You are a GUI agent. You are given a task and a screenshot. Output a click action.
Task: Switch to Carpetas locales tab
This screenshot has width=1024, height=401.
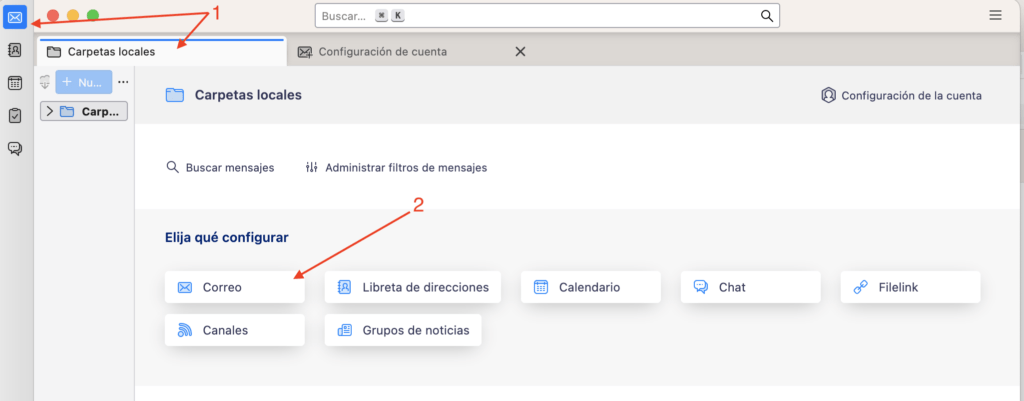[x=162, y=52]
